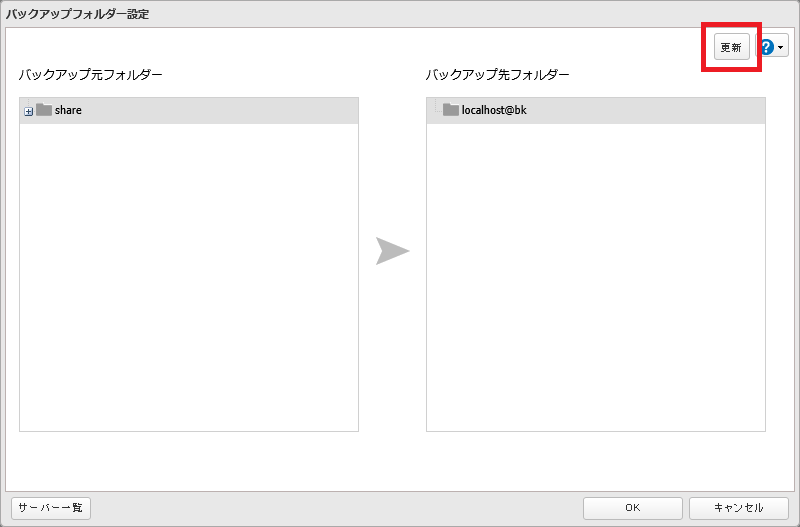Confirm with the OK button
Screen dimensions: 800x527
[633, 508]
